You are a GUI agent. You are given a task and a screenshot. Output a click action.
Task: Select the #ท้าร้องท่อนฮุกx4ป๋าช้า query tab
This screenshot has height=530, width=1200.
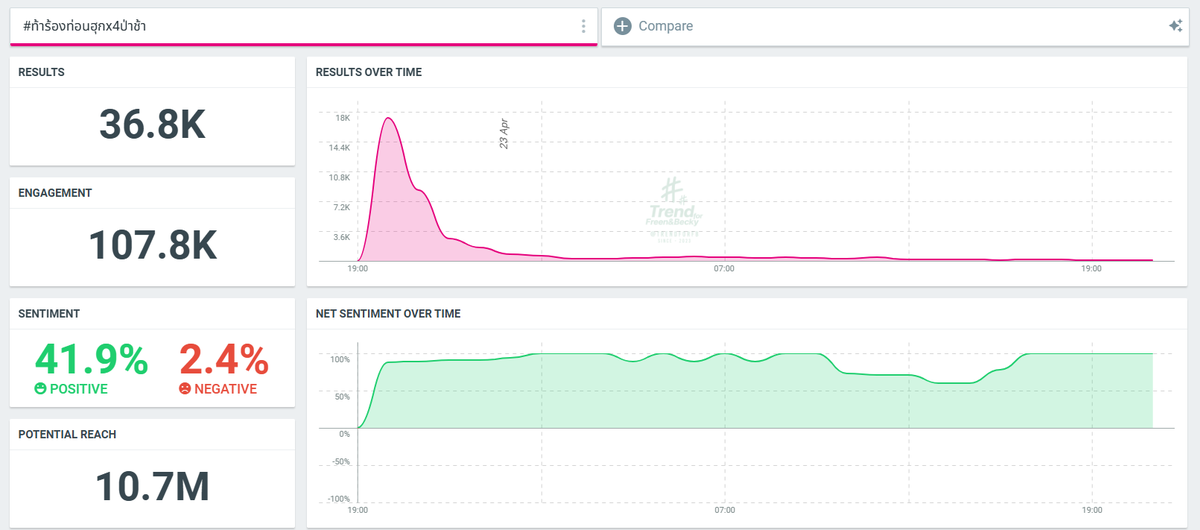[304, 27]
